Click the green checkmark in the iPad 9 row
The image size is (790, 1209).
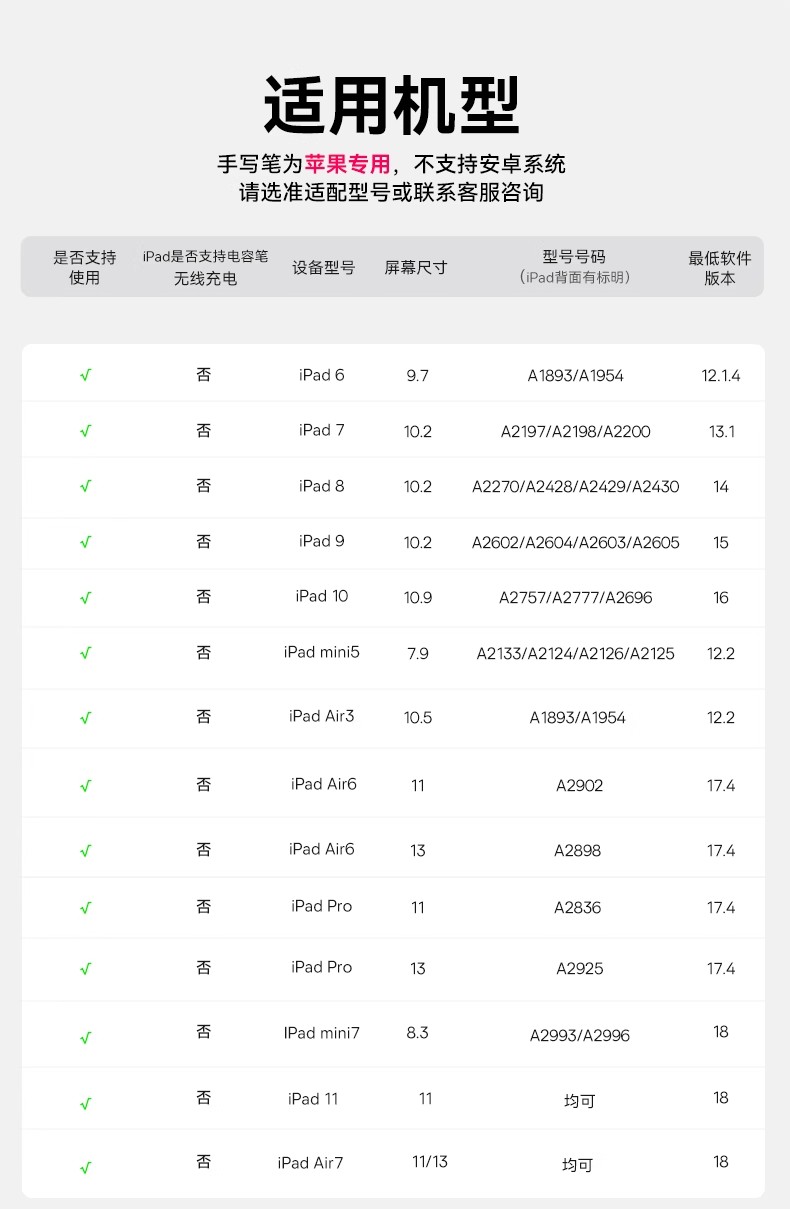pos(85,543)
